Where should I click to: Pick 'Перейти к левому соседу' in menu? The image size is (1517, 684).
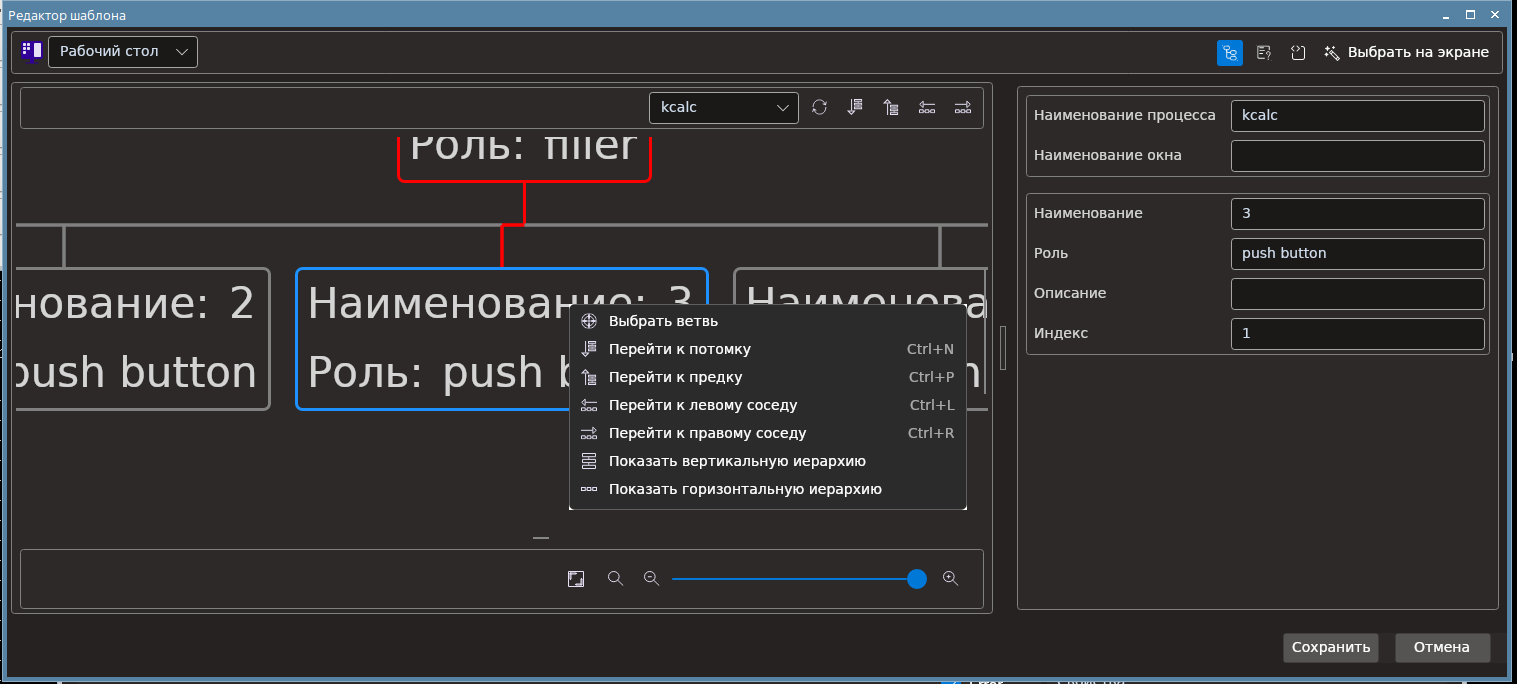tap(768, 405)
